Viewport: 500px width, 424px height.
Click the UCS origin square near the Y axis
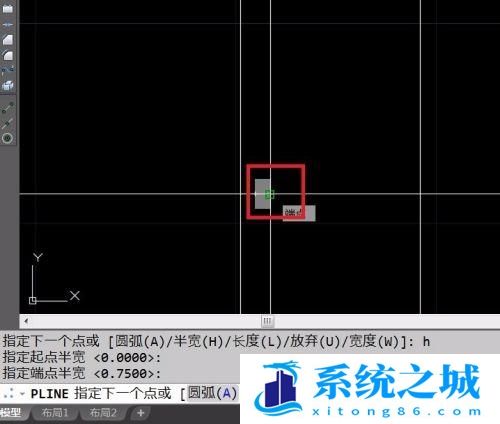click(32, 301)
